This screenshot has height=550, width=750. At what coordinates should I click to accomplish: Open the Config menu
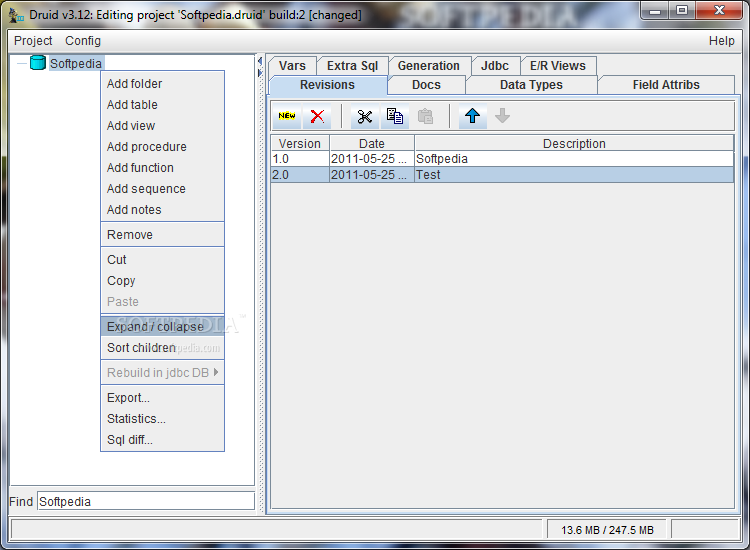[83, 41]
